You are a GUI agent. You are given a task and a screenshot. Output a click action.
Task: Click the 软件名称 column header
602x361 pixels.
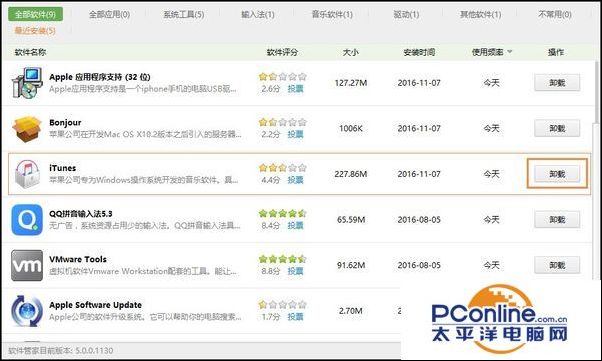coord(30,52)
